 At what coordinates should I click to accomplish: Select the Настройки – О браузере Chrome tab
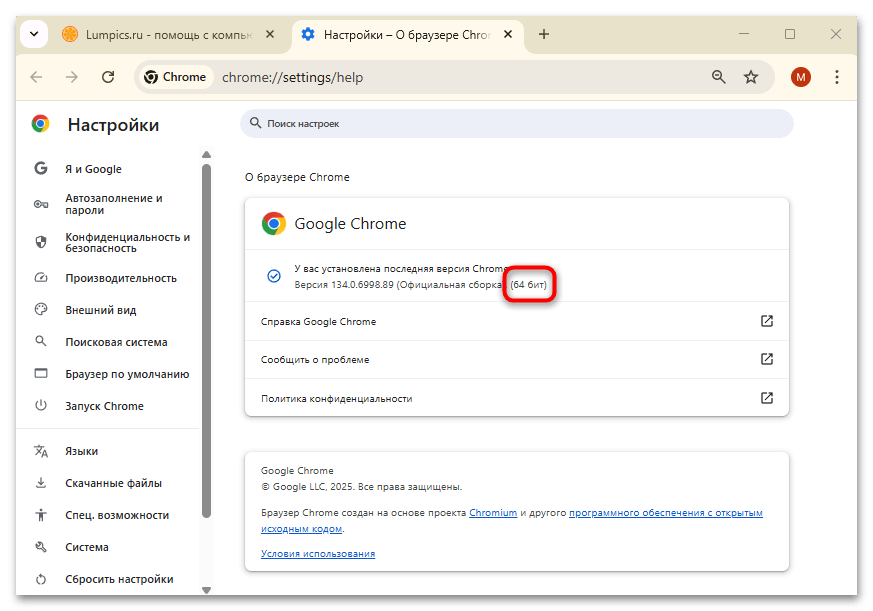pos(406,35)
